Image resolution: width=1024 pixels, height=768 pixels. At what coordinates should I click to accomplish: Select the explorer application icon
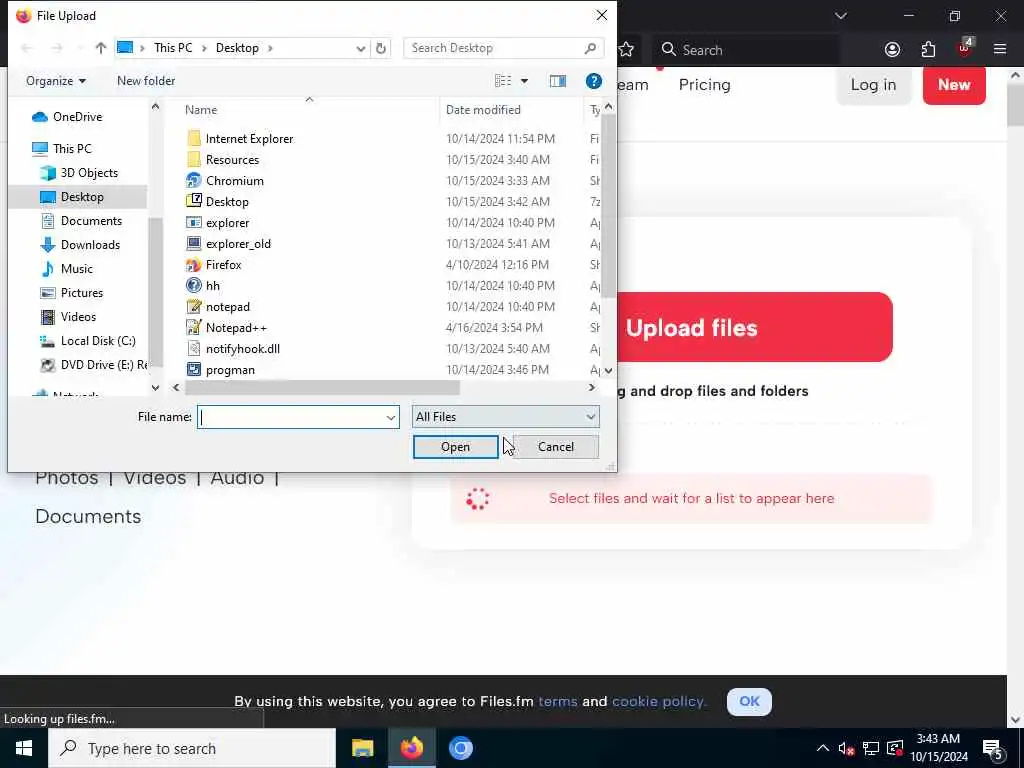[193, 223]
